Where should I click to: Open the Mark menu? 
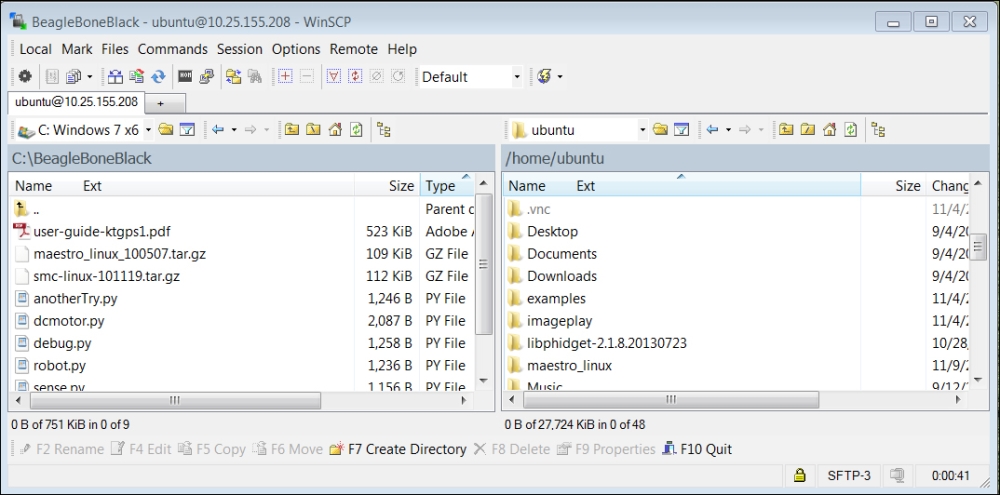(x=77, y=49)
